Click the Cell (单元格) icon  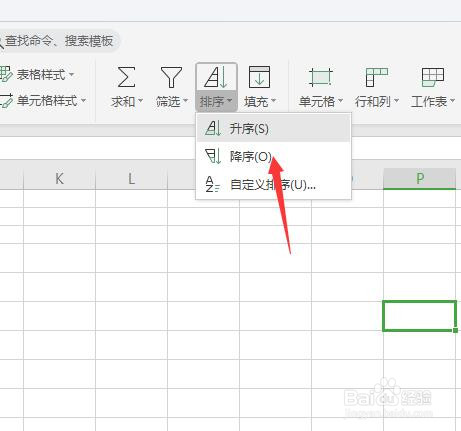point(320,77)
